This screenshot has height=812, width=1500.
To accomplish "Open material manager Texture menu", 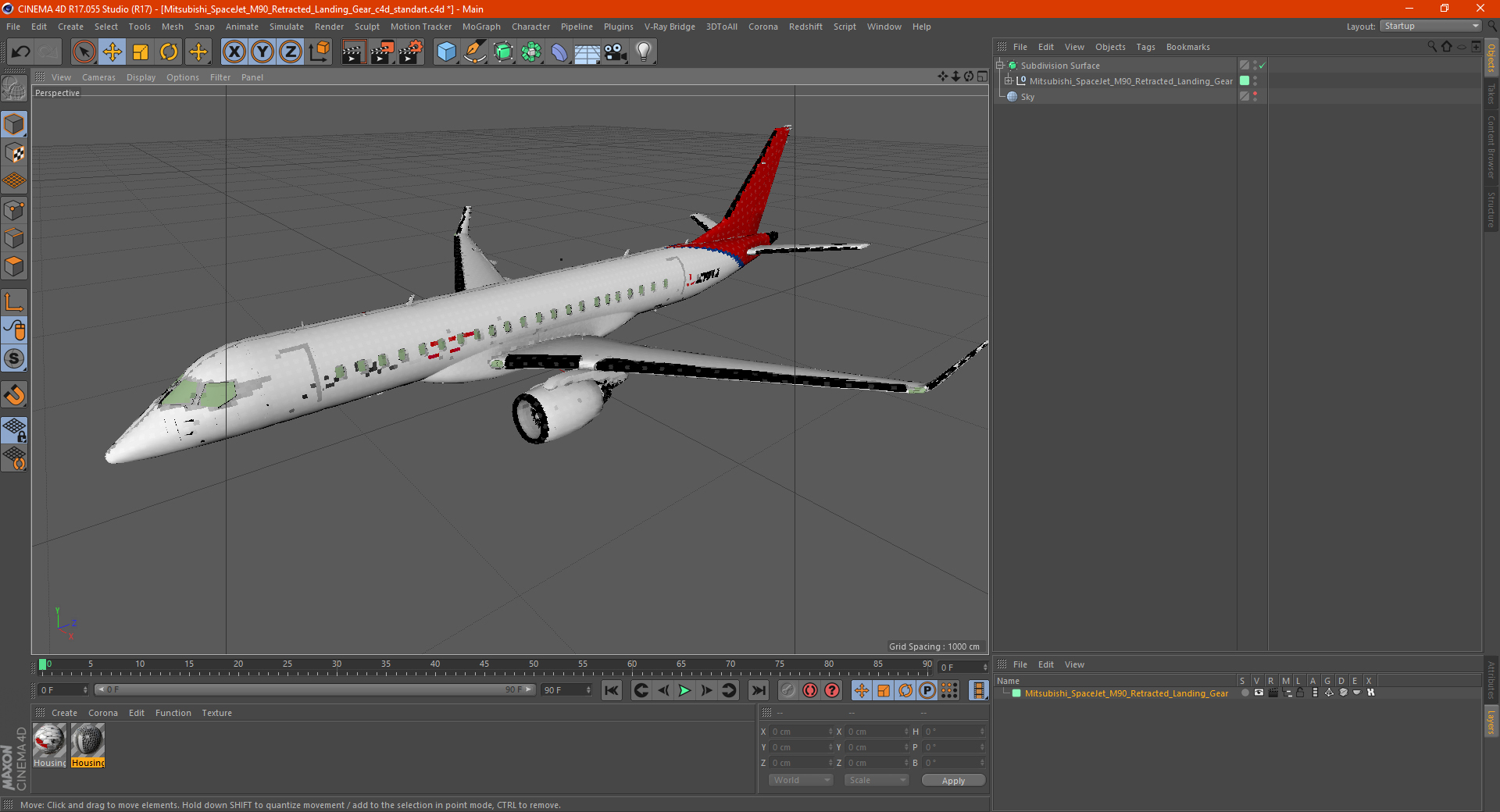I will coord(216,713).
